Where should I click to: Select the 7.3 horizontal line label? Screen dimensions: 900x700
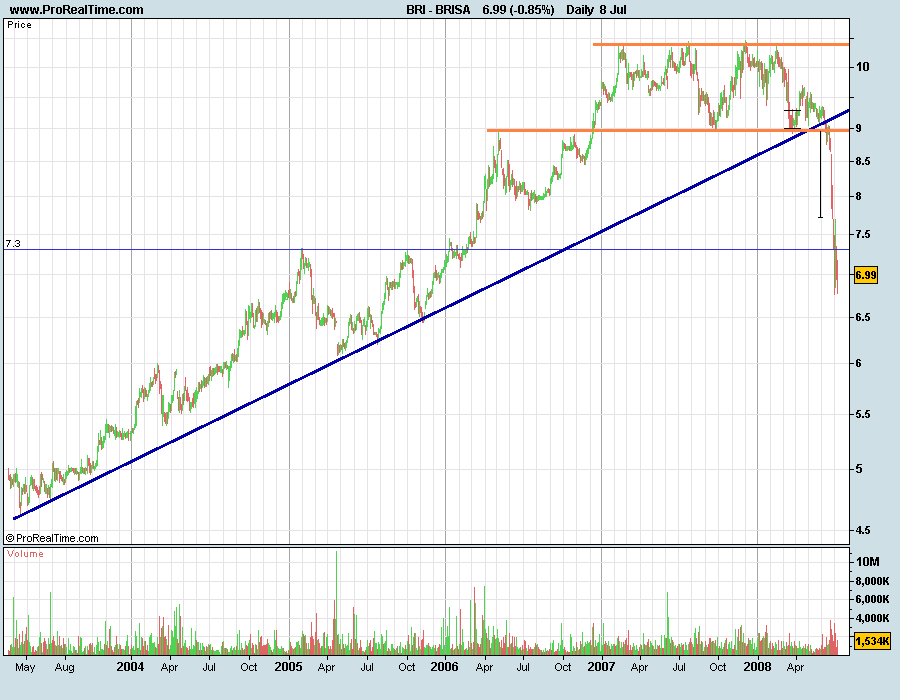coord(13,244)
